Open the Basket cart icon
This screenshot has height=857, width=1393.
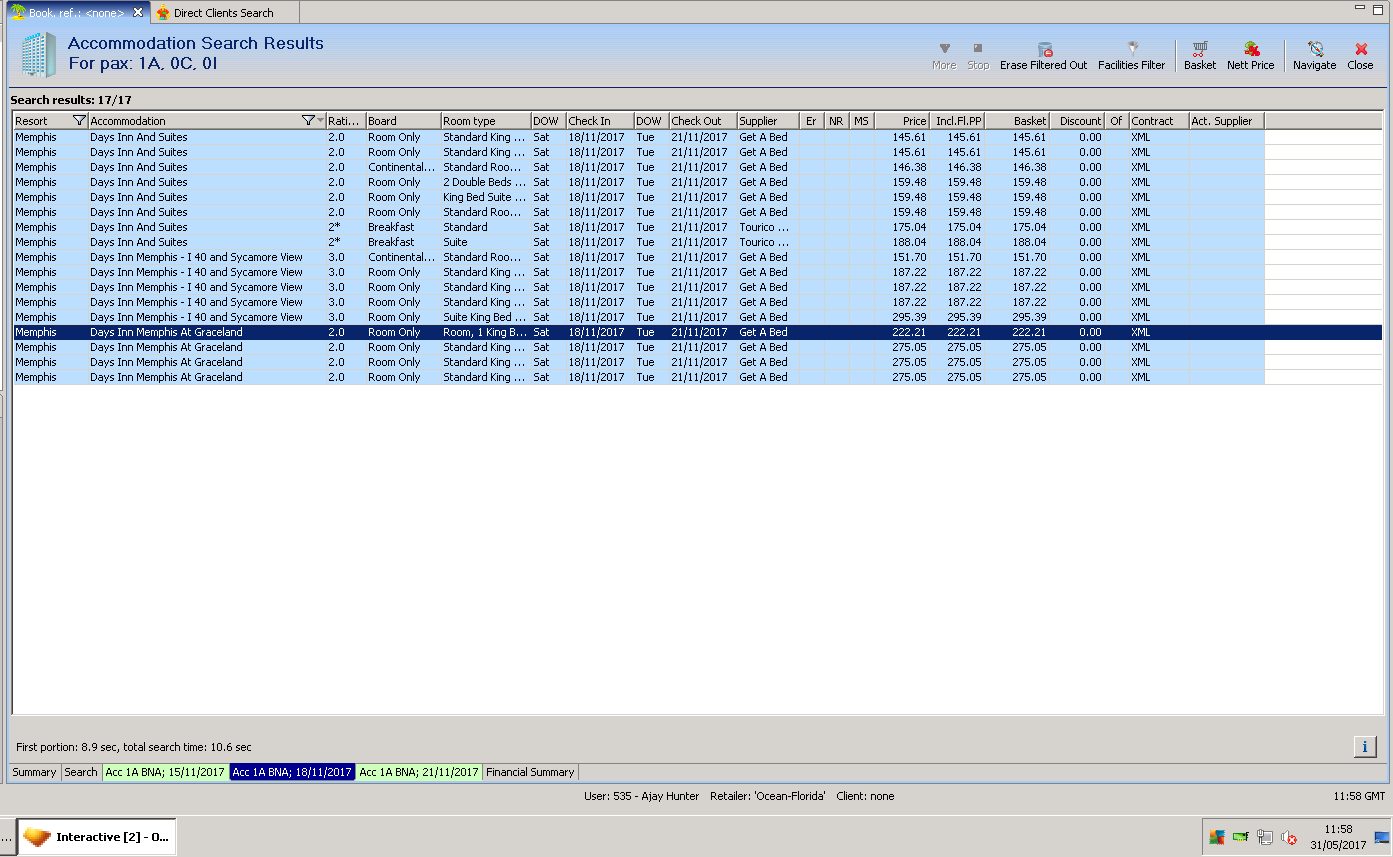pos(1200,49)
